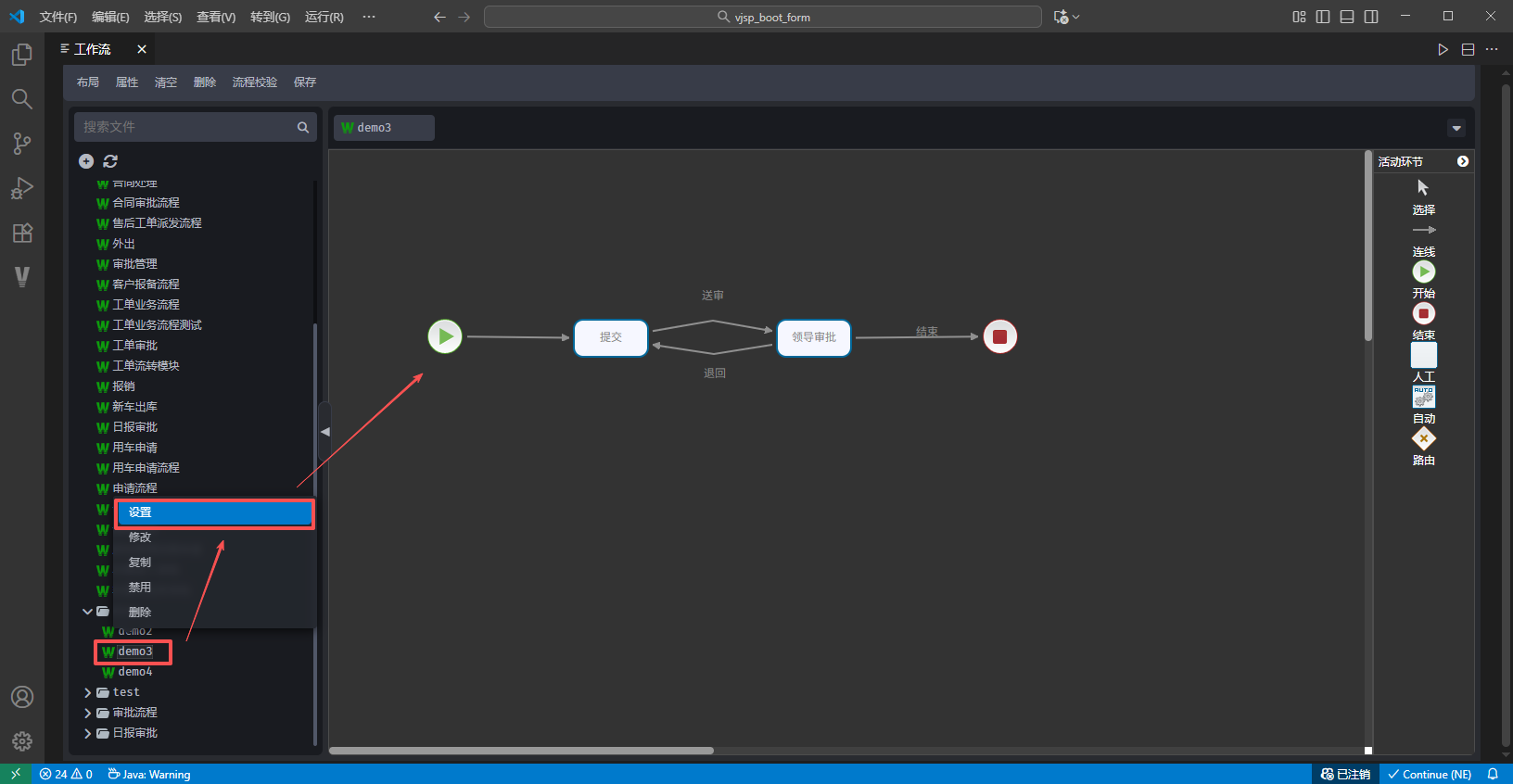1513x784 pixels.
Task: Open the Source Control view in activity bar
Action: coord(22,144)
